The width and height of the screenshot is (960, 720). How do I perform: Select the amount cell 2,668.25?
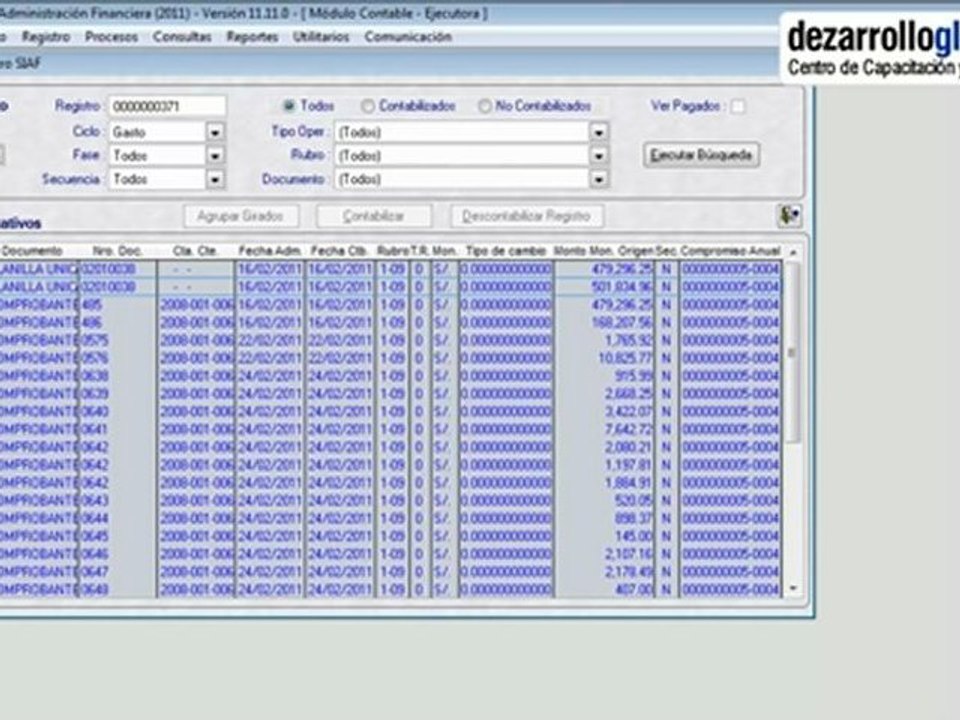604,394
